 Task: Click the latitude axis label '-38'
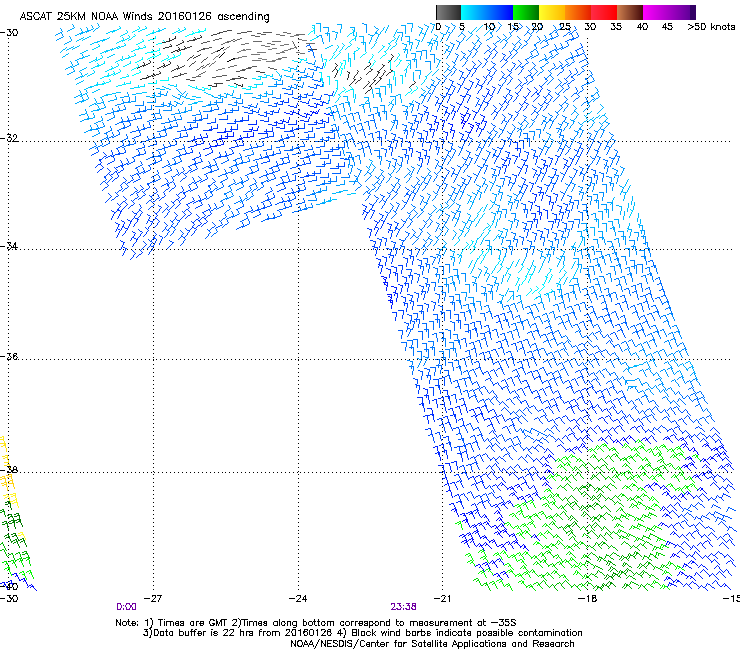click(9, 470)
